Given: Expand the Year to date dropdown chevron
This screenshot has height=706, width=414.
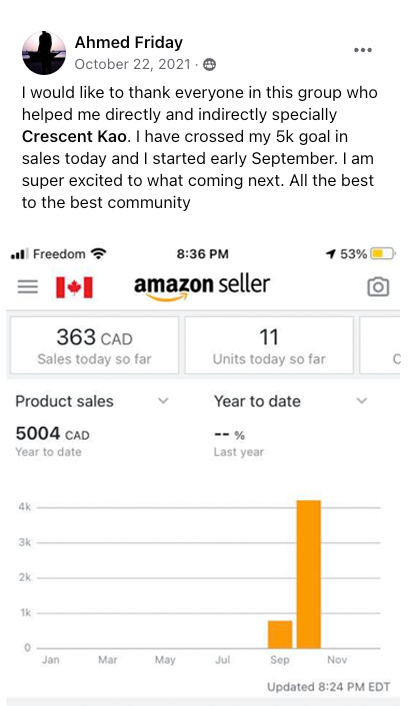Looking at the screenshot, I should pos(362,401).
